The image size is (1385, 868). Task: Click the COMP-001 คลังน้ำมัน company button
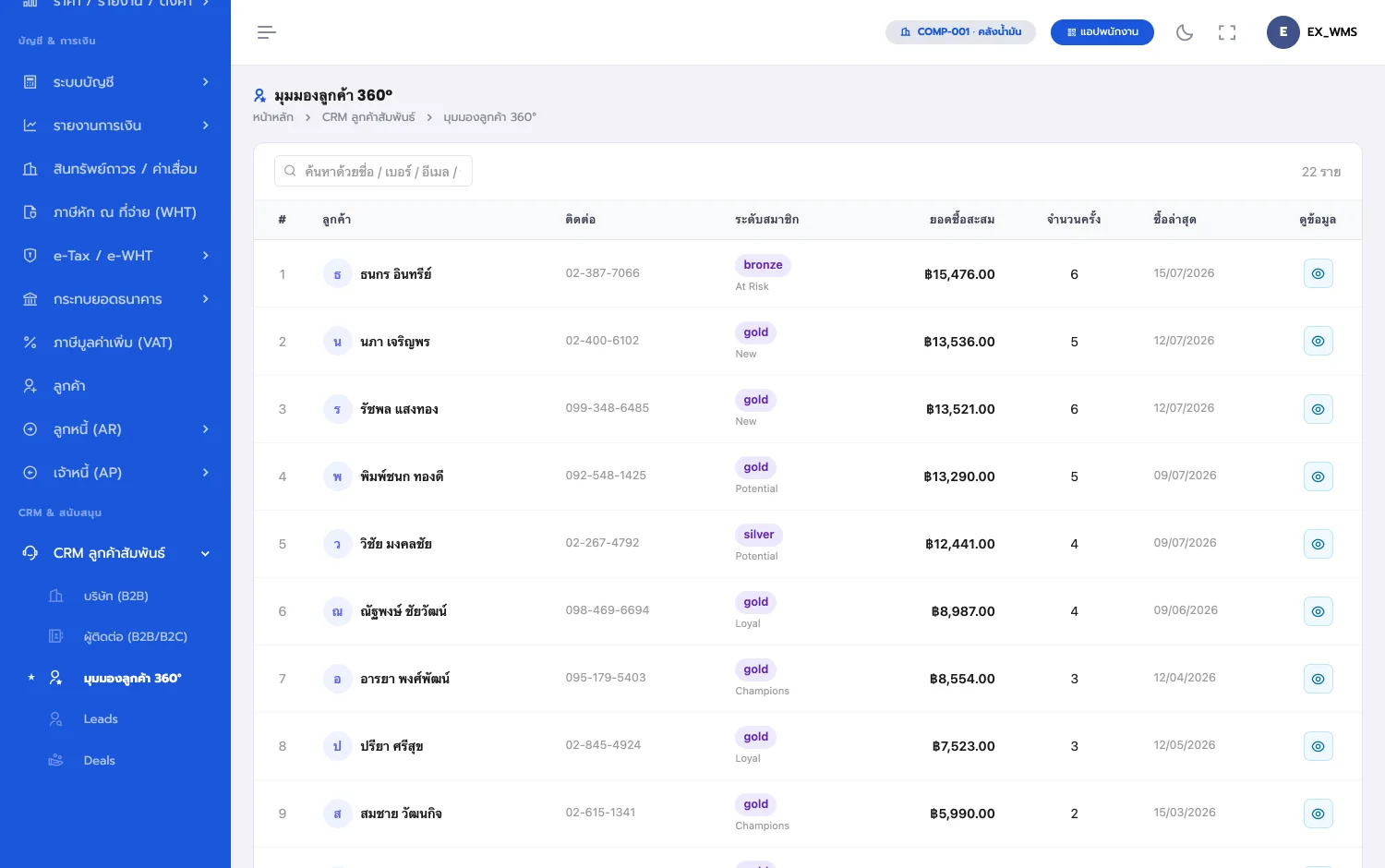[x=960, y=32]
